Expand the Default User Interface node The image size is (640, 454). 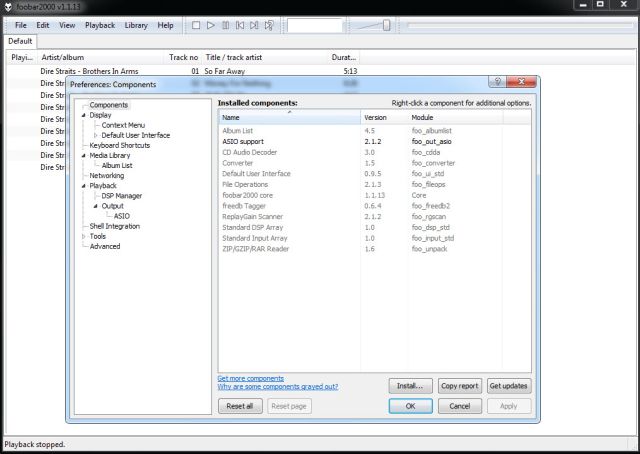pyautogui.click(x=96, y=135)
